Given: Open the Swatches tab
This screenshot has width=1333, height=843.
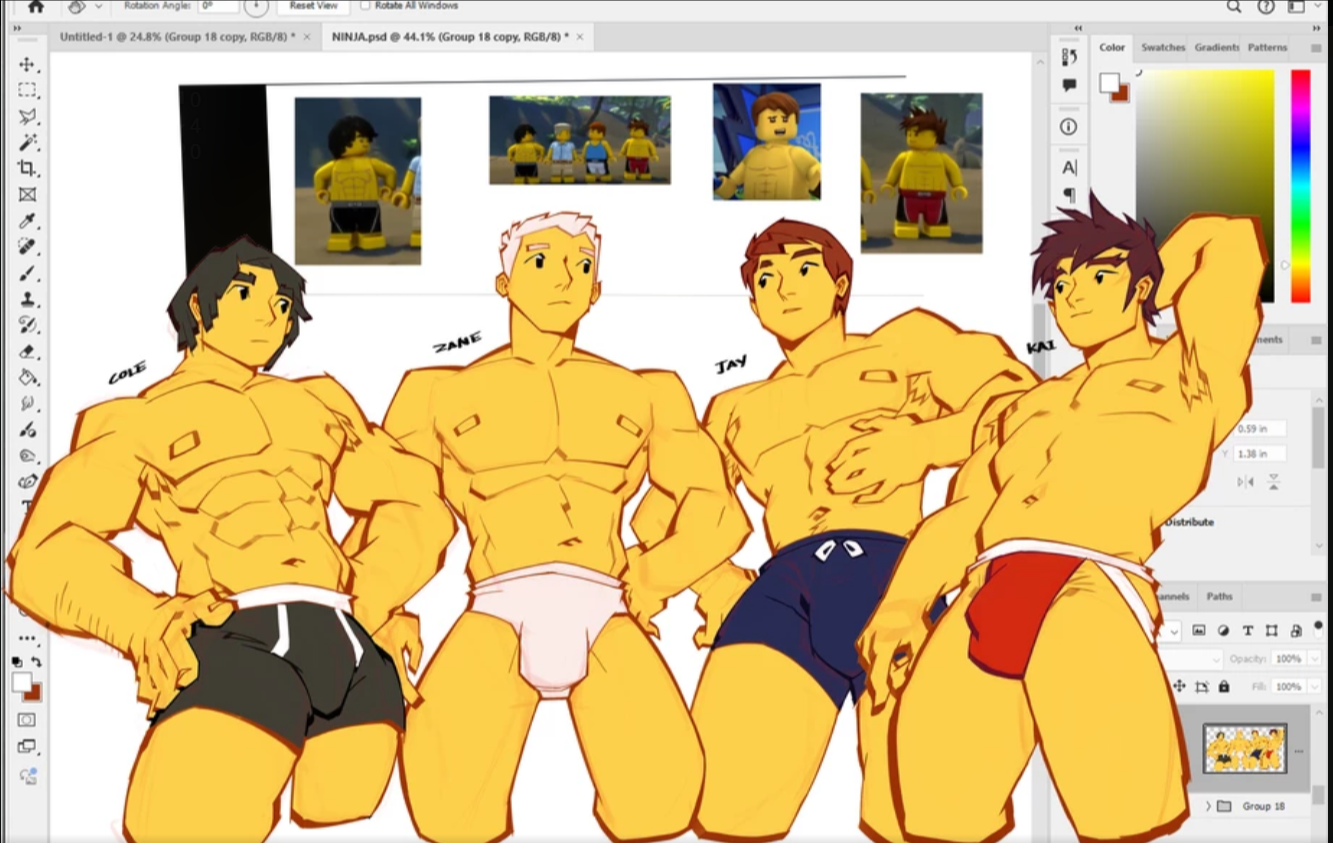Looking at the screenshot, I should [1163, 47].
